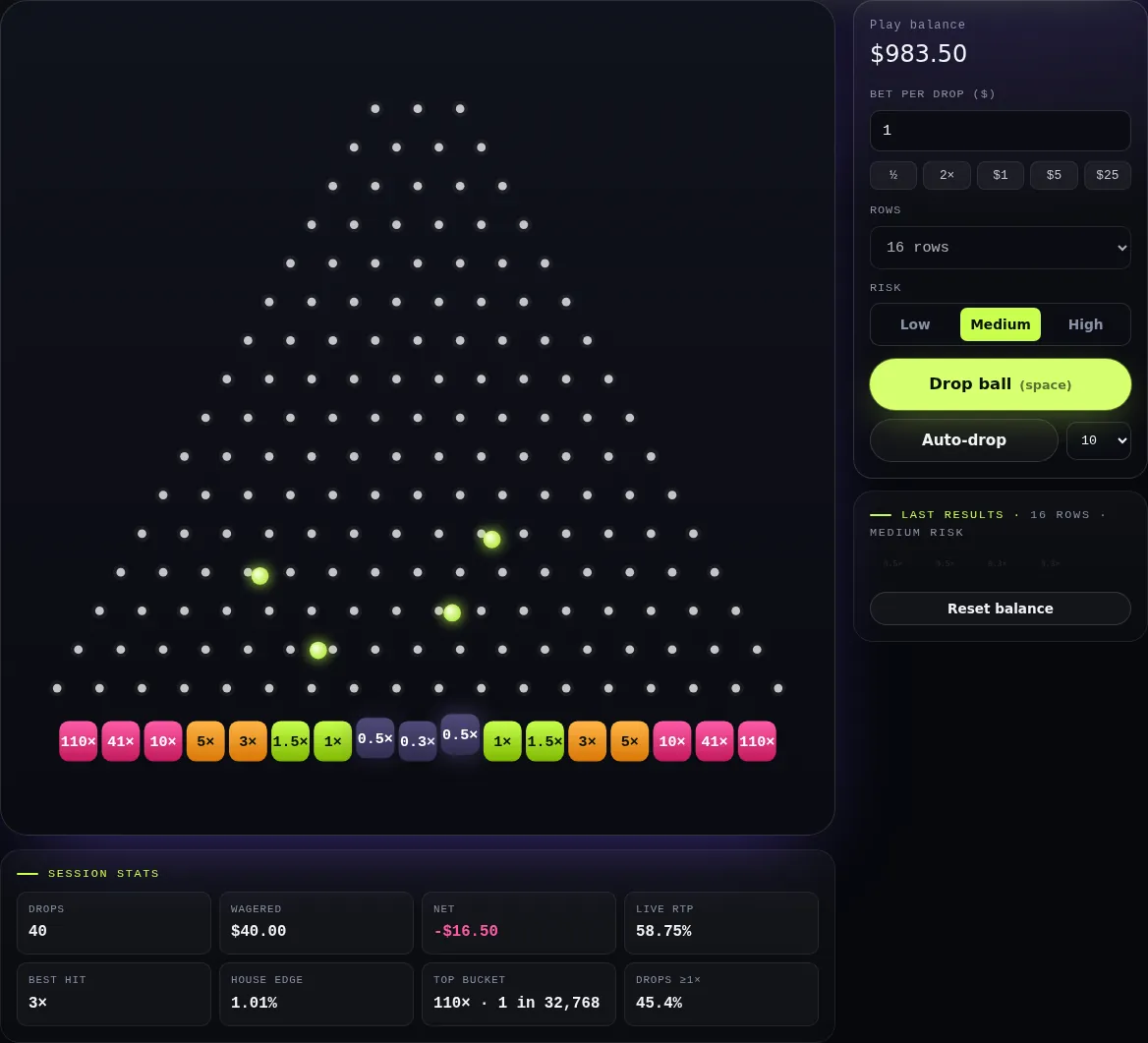Click the Best Hit value 3×
Viewport: 1148px width, 1043px height.
37,1002
